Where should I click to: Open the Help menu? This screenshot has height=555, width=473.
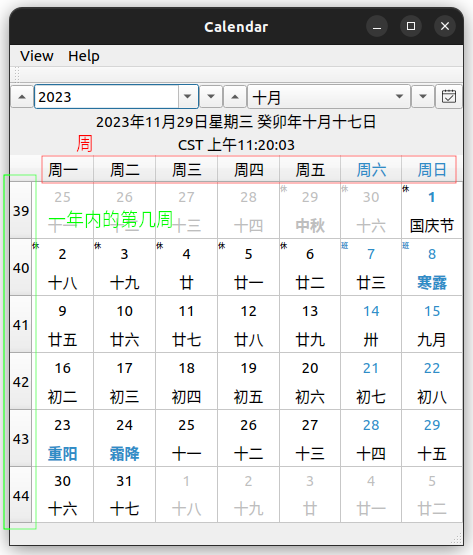tap(84, 56)
